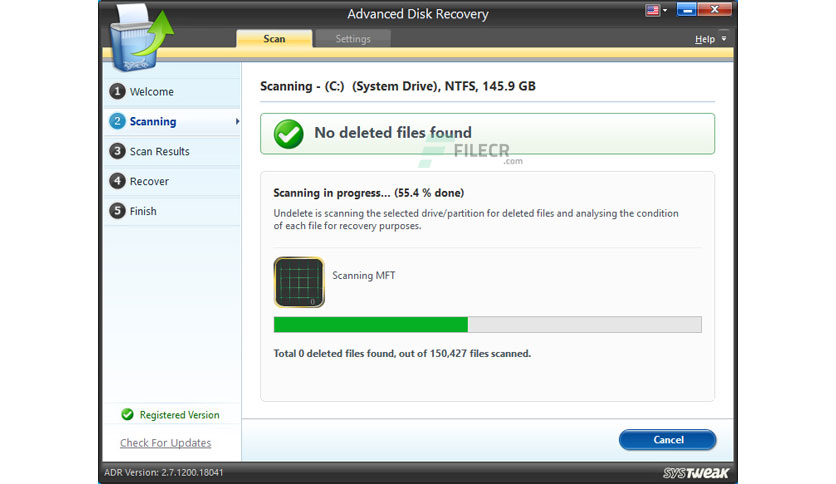
Task: Select the Recover step
Action: [172, 181]
